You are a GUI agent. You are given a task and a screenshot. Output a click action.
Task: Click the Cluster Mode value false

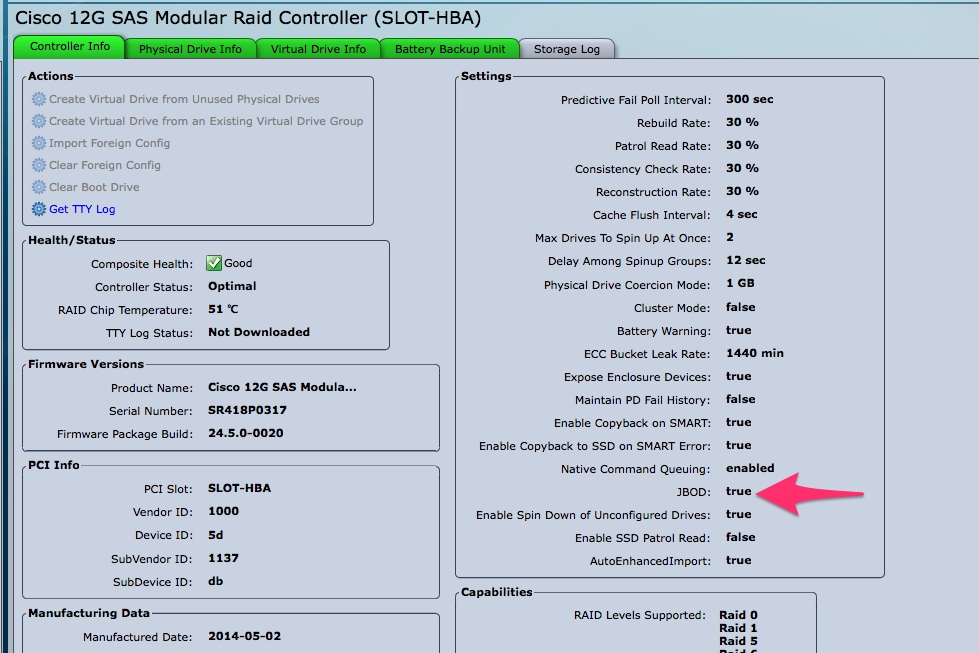pos(740,307)
